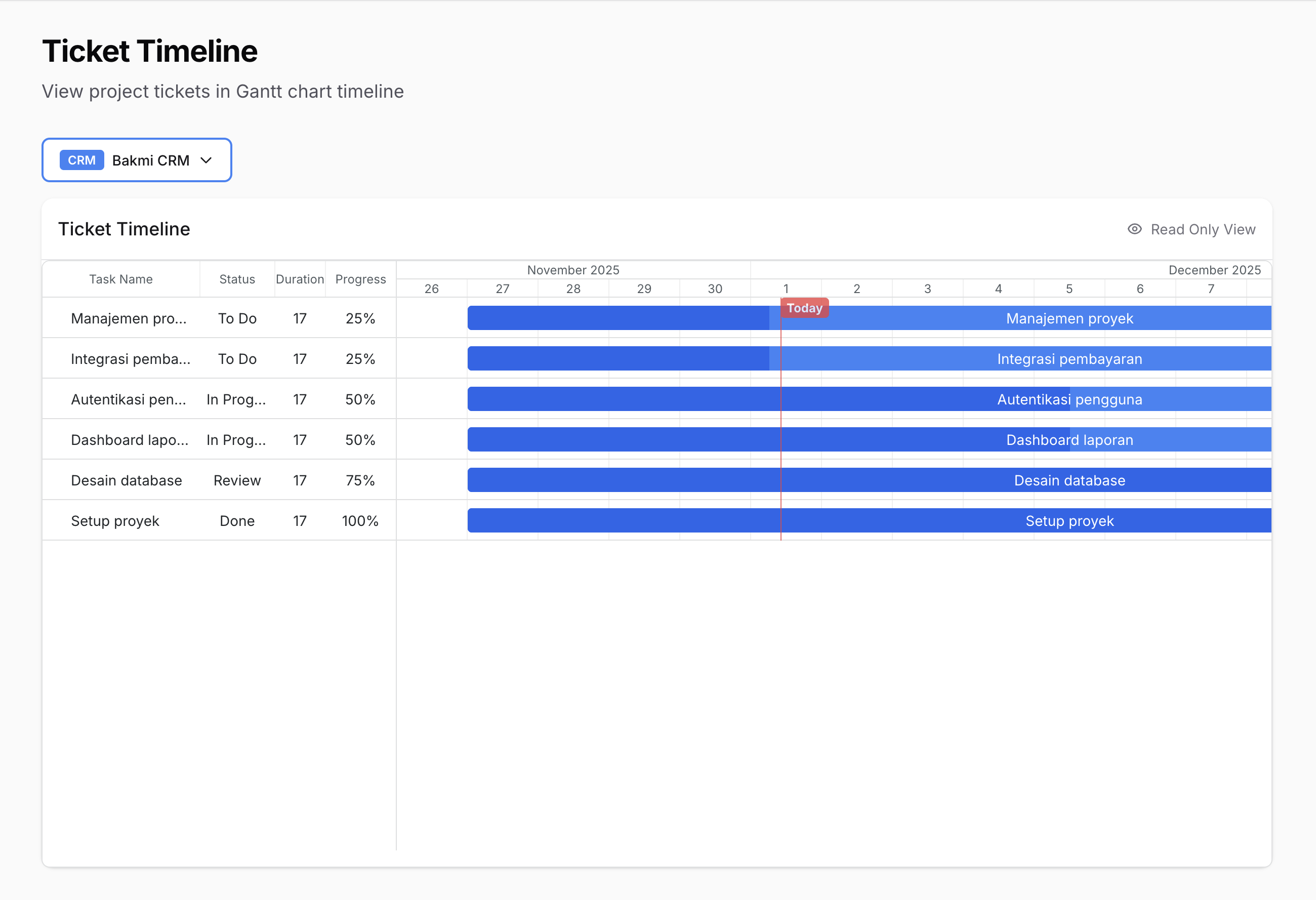Click the CRM project badge

coord(81,160)
